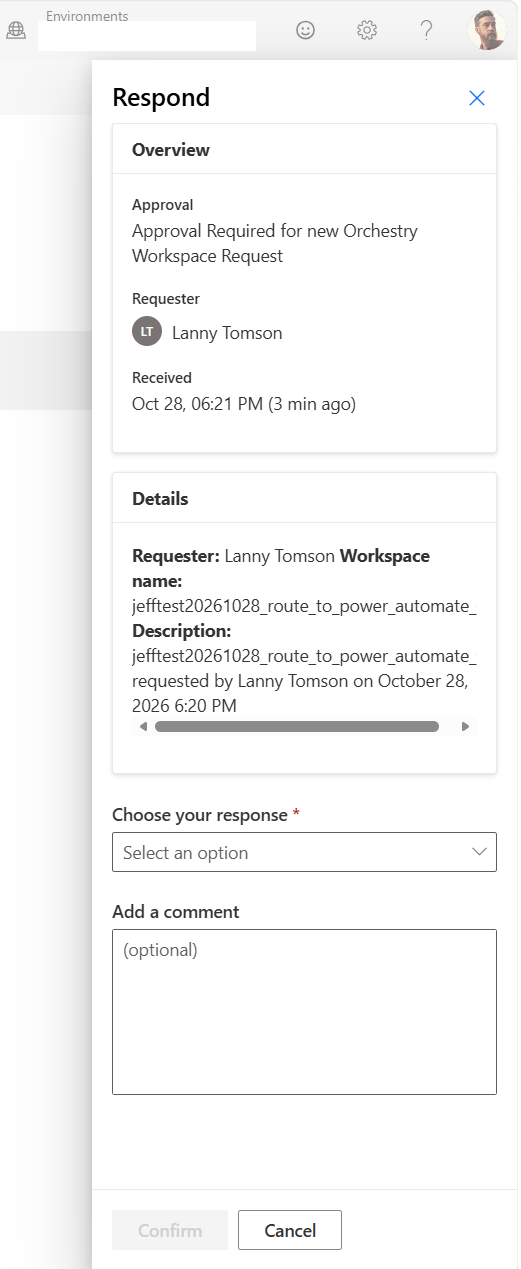Click inside the Add a comment box
521x1269 pixels.
304,1012
